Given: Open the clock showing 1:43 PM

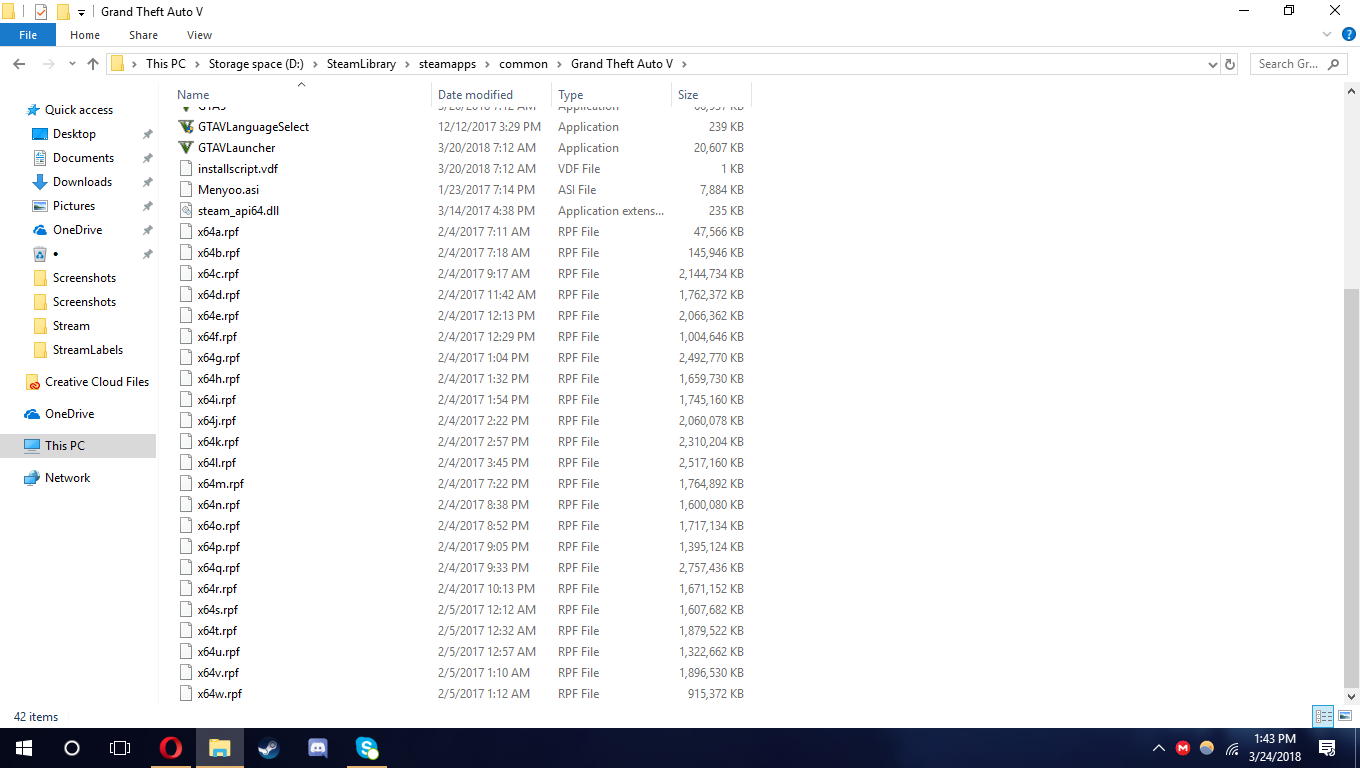Looking at the screenshot, I should point(1274,748).
